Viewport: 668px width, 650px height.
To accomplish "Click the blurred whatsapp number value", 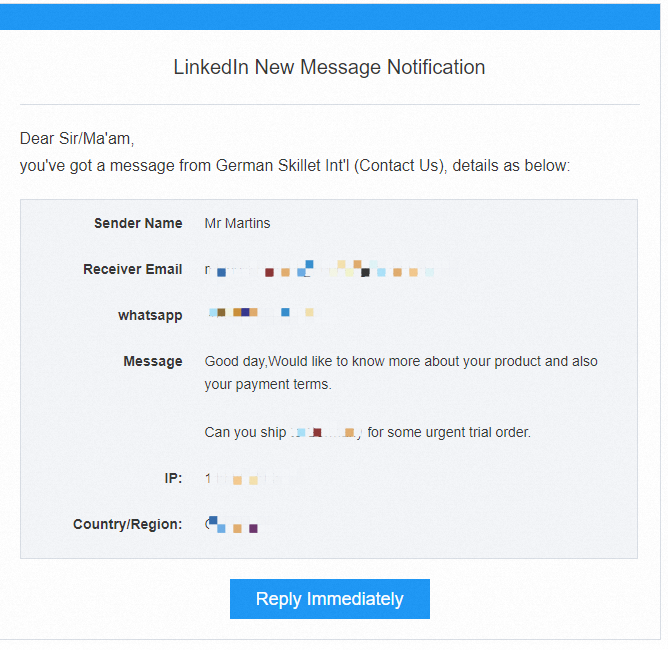I will pos(261,313).
